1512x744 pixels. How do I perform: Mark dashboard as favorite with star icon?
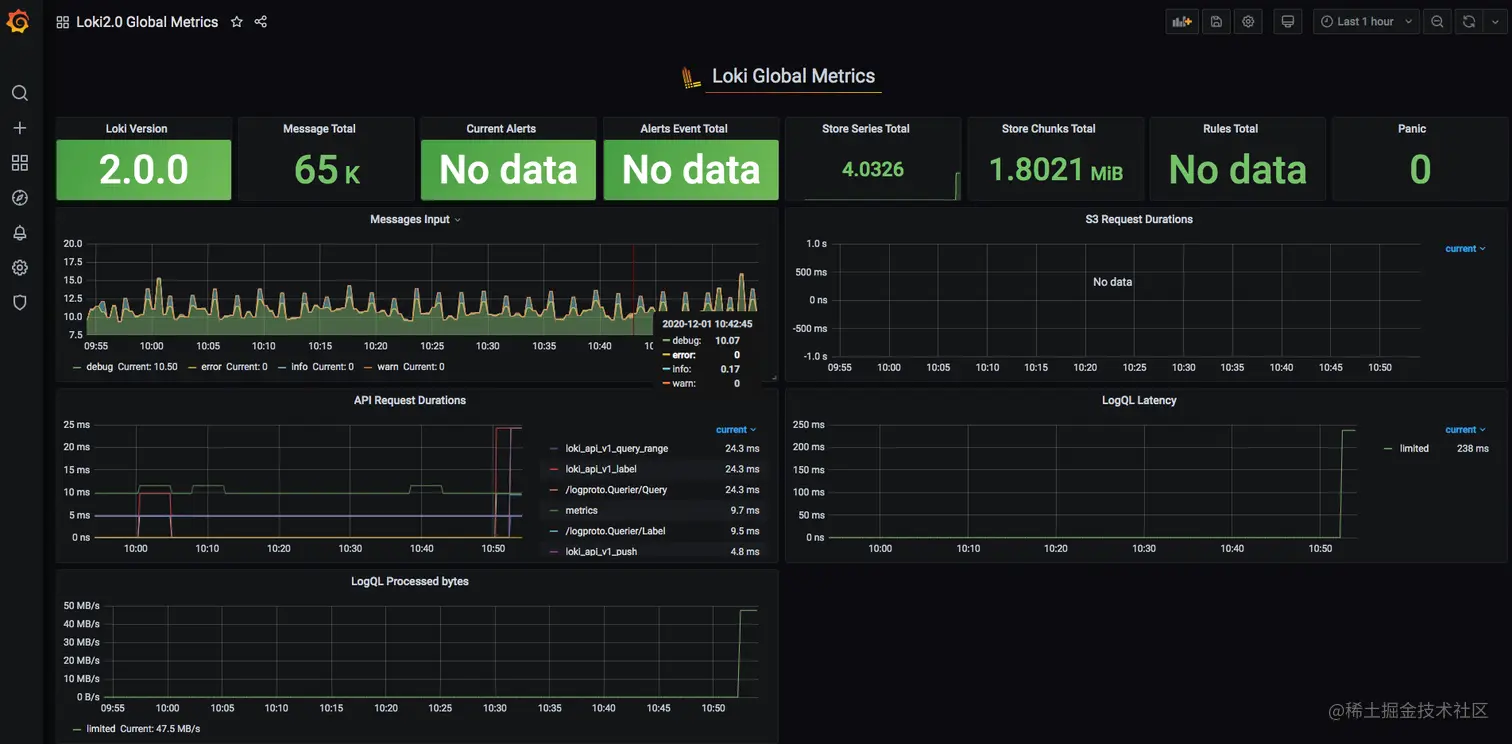click(237, 22)
